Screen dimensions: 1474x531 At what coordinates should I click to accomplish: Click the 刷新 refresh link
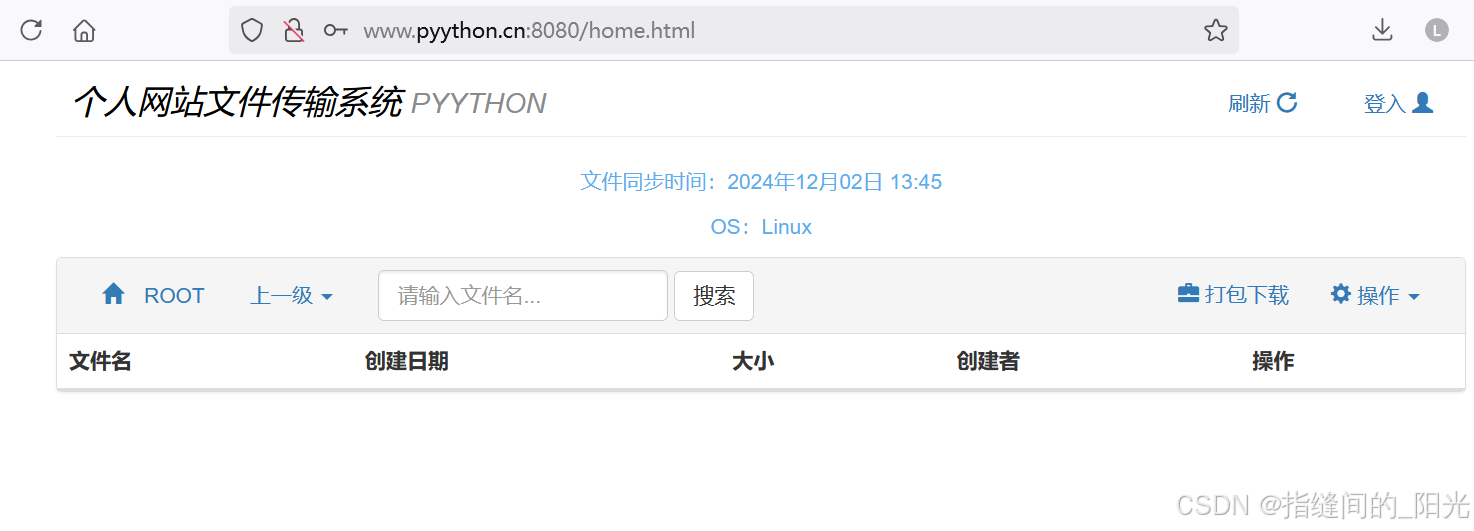tap(1263, 103)
